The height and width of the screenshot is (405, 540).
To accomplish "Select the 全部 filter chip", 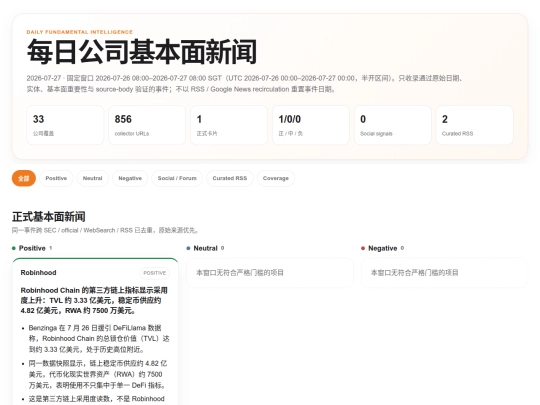I will coord(24,178).
